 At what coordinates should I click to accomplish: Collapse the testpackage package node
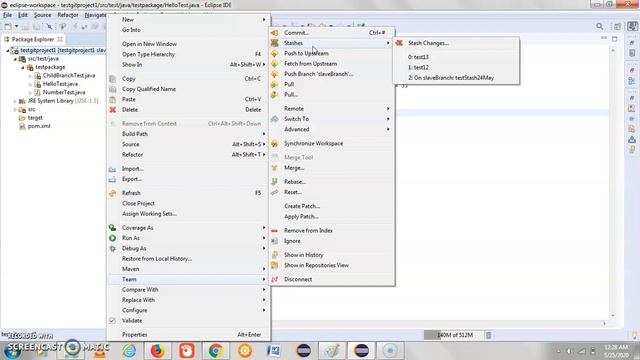click(23, 67)
